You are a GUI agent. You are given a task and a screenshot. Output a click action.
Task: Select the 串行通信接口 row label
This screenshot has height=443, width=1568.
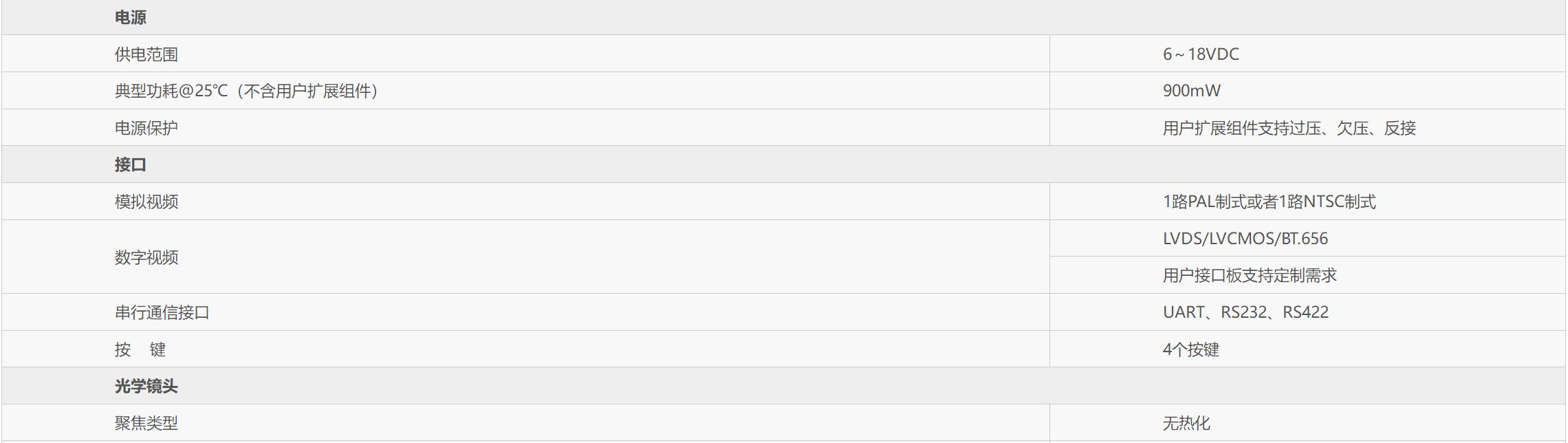(162, 312)
